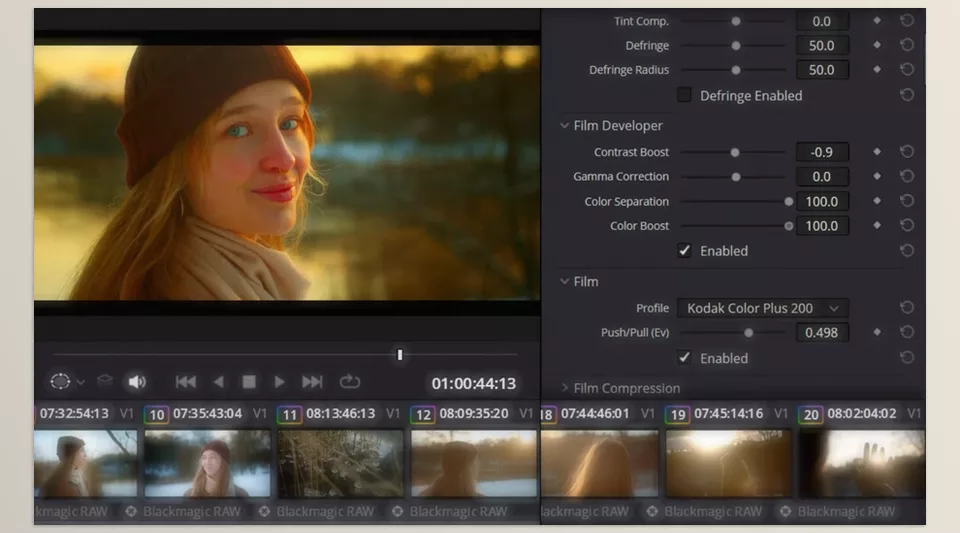Select clip 10 thumbnail
Viewport: 960px width, 533px height.
coord(207,463)
